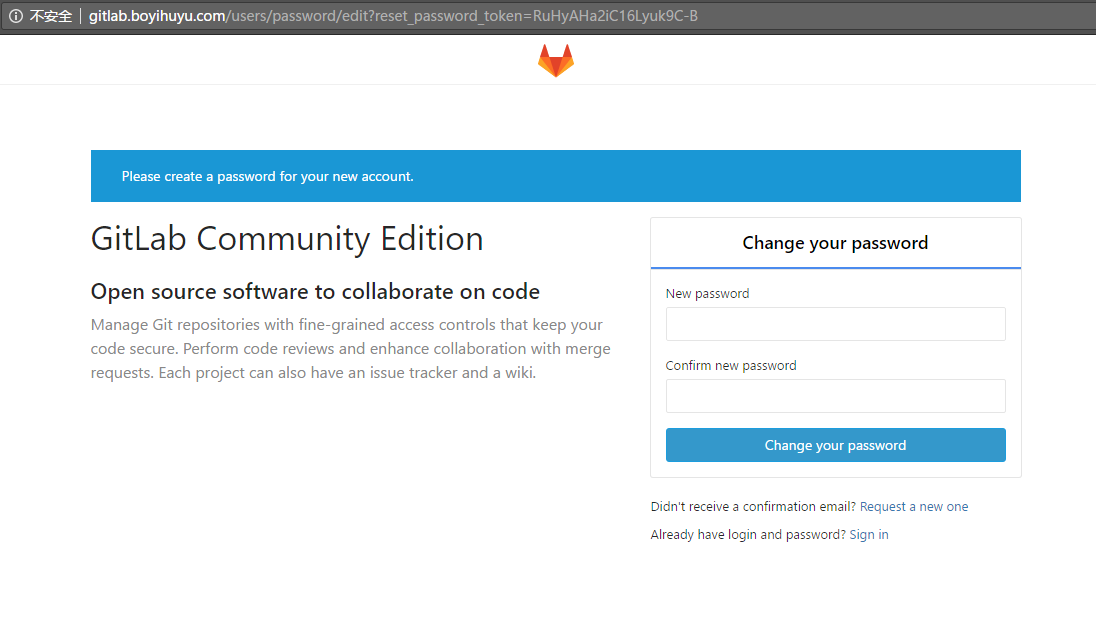Click the Didn't receive a confirmation email text
1096x621 pixels.
coord(754,506)
